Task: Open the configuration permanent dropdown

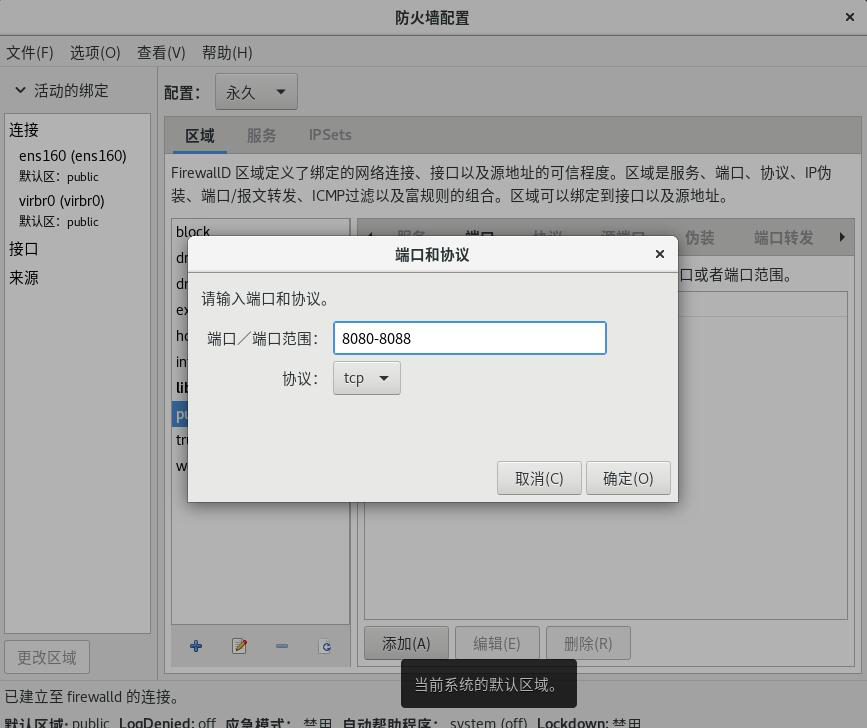Action: coord(256,92)
